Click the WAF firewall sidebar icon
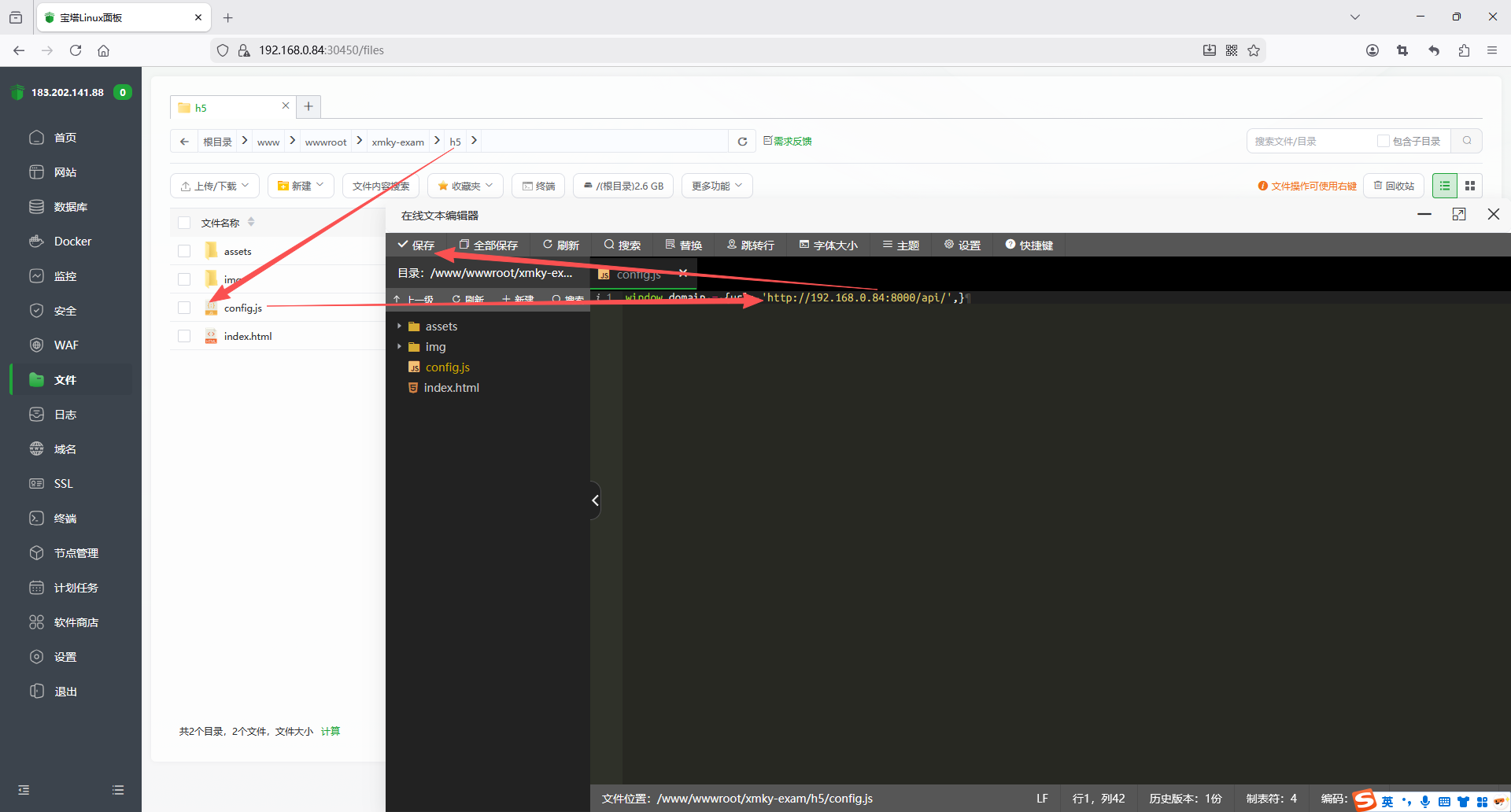This screenshot has height=812, width=1511. (x=37, y=345)
